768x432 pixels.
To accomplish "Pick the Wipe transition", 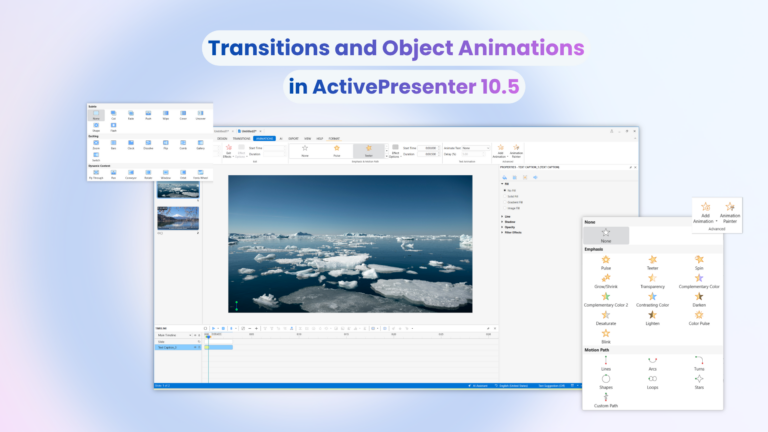I will pyautogui.click(x=166, y=115).
